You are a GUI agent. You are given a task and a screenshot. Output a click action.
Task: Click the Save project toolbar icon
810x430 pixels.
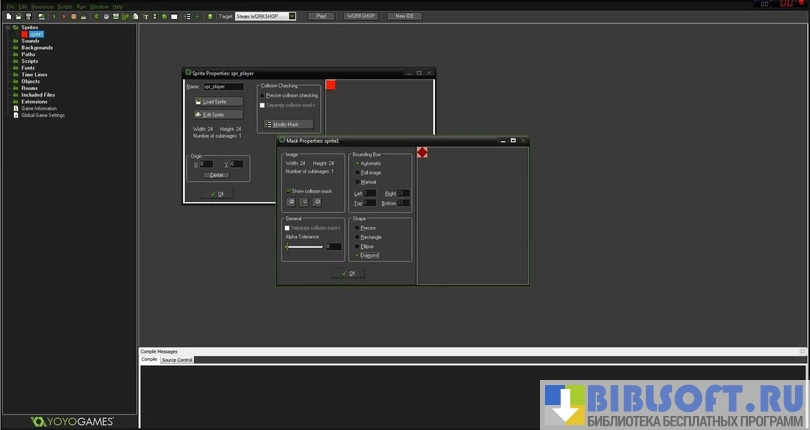click(29, 17)
